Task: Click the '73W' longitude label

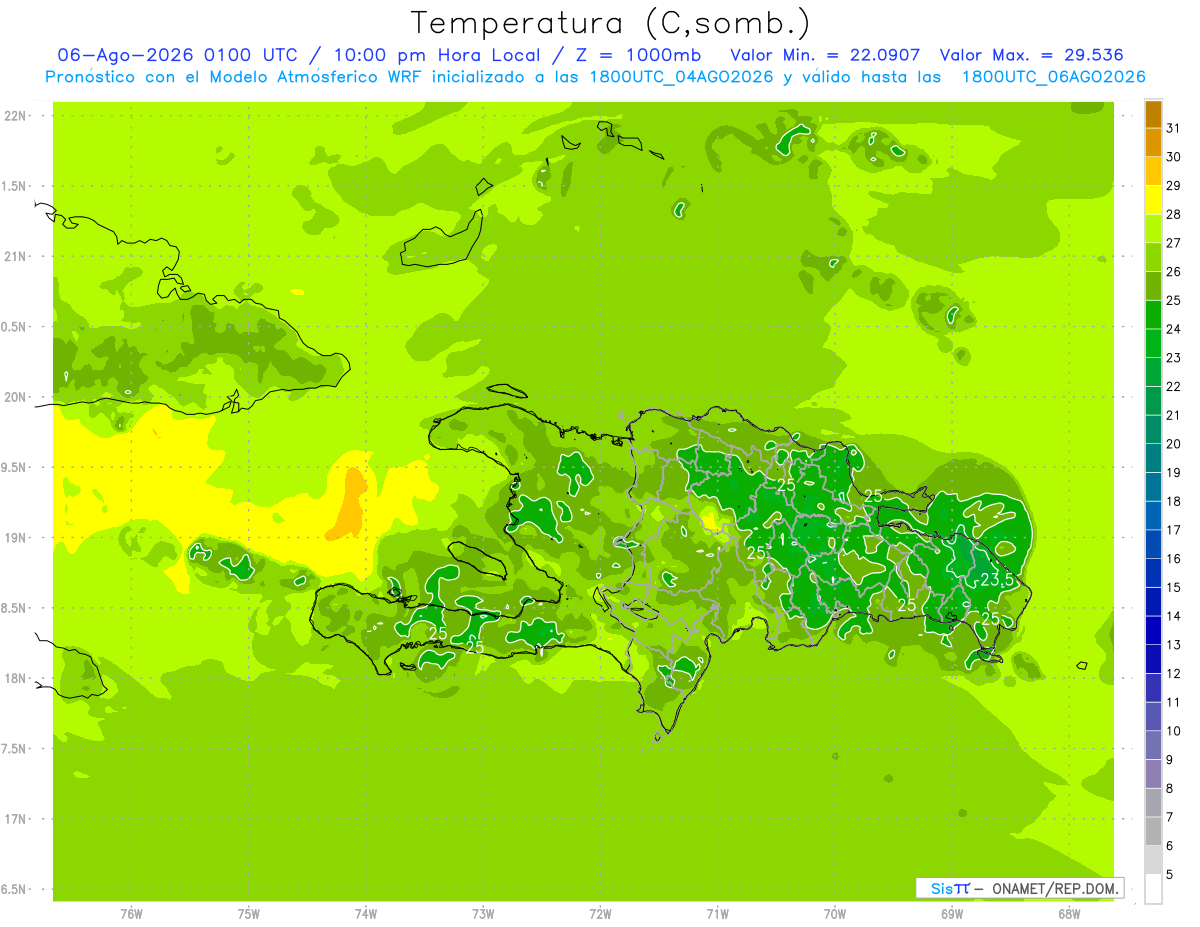Action: (x=483, y=914)
